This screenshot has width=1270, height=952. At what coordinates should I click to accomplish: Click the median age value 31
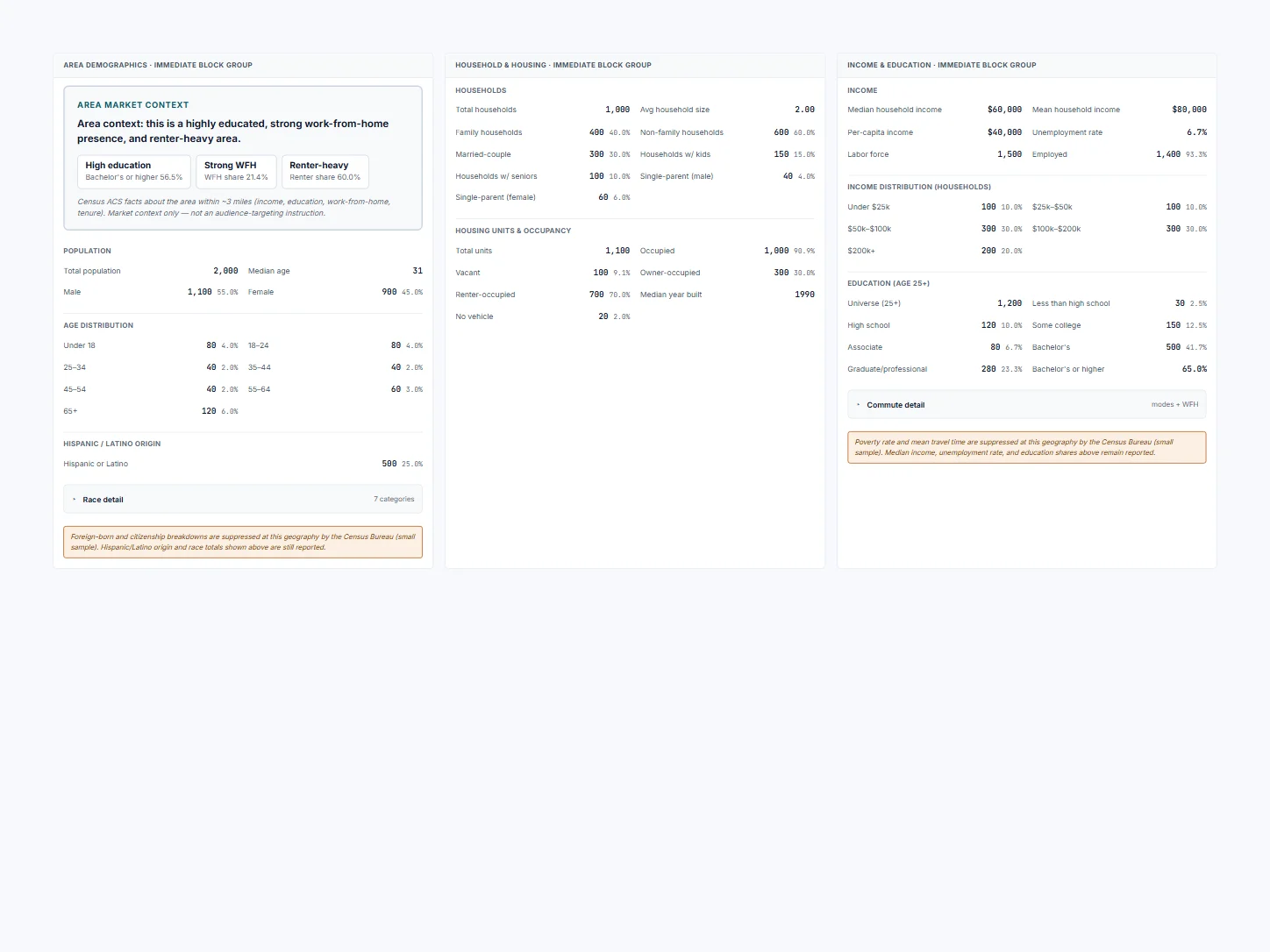point(417,271)
